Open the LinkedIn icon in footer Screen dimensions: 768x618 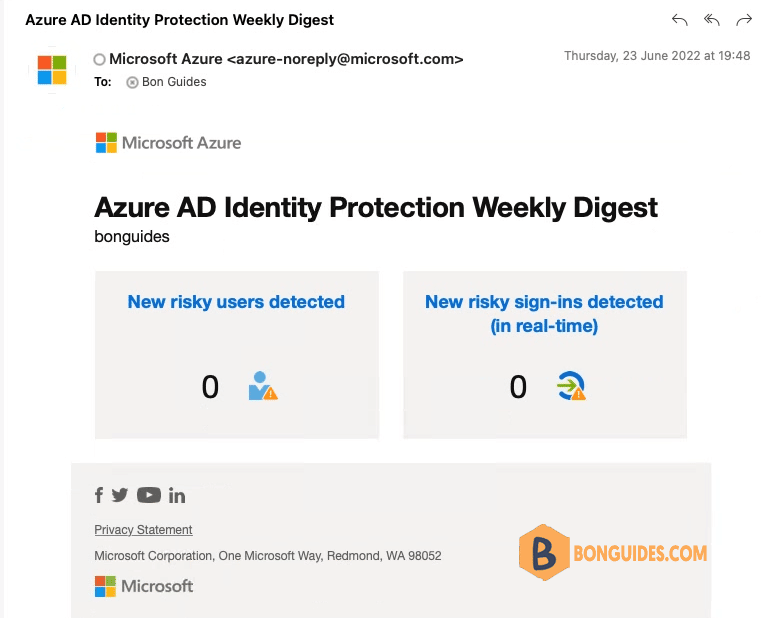tap(177, 495)
